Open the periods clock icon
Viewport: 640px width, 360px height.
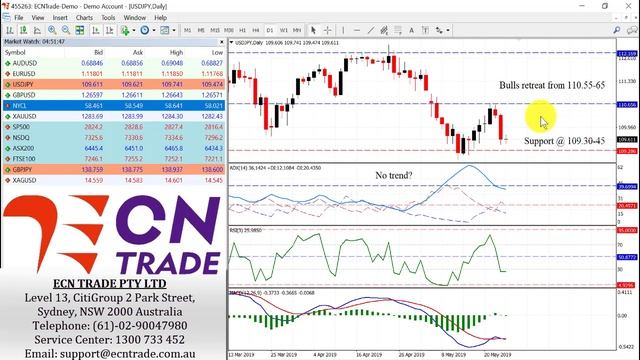click(144, 30)
